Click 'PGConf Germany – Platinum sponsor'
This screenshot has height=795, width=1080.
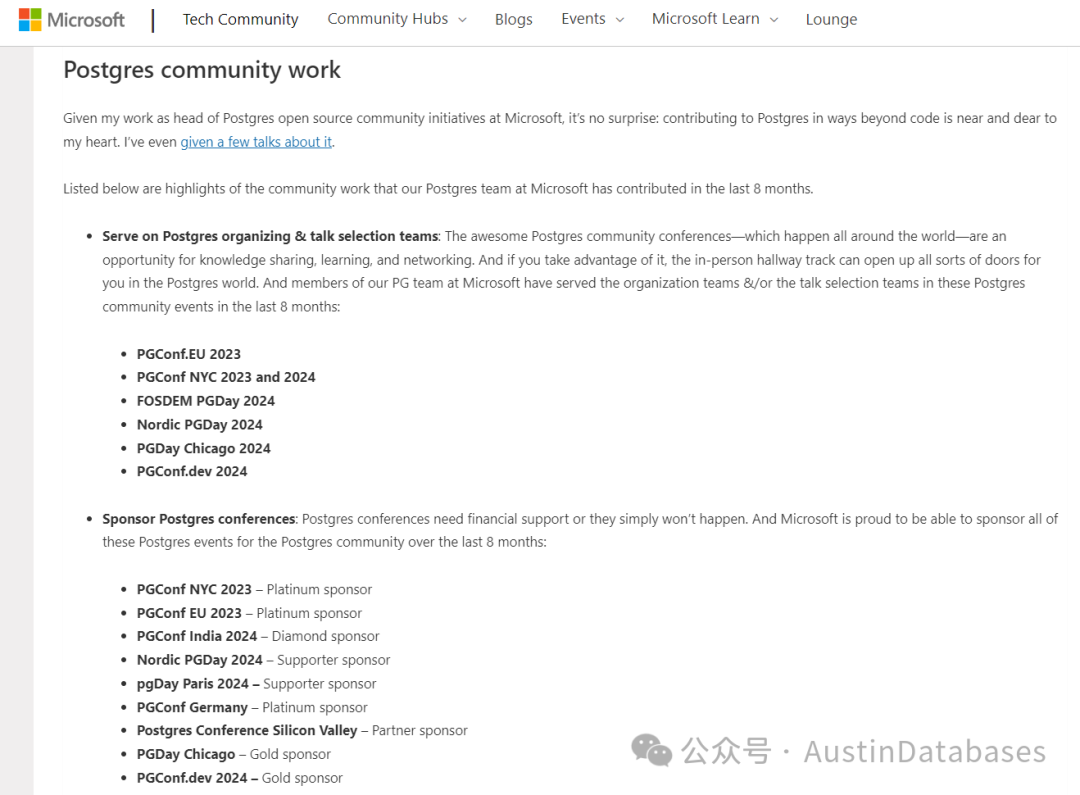252,708
